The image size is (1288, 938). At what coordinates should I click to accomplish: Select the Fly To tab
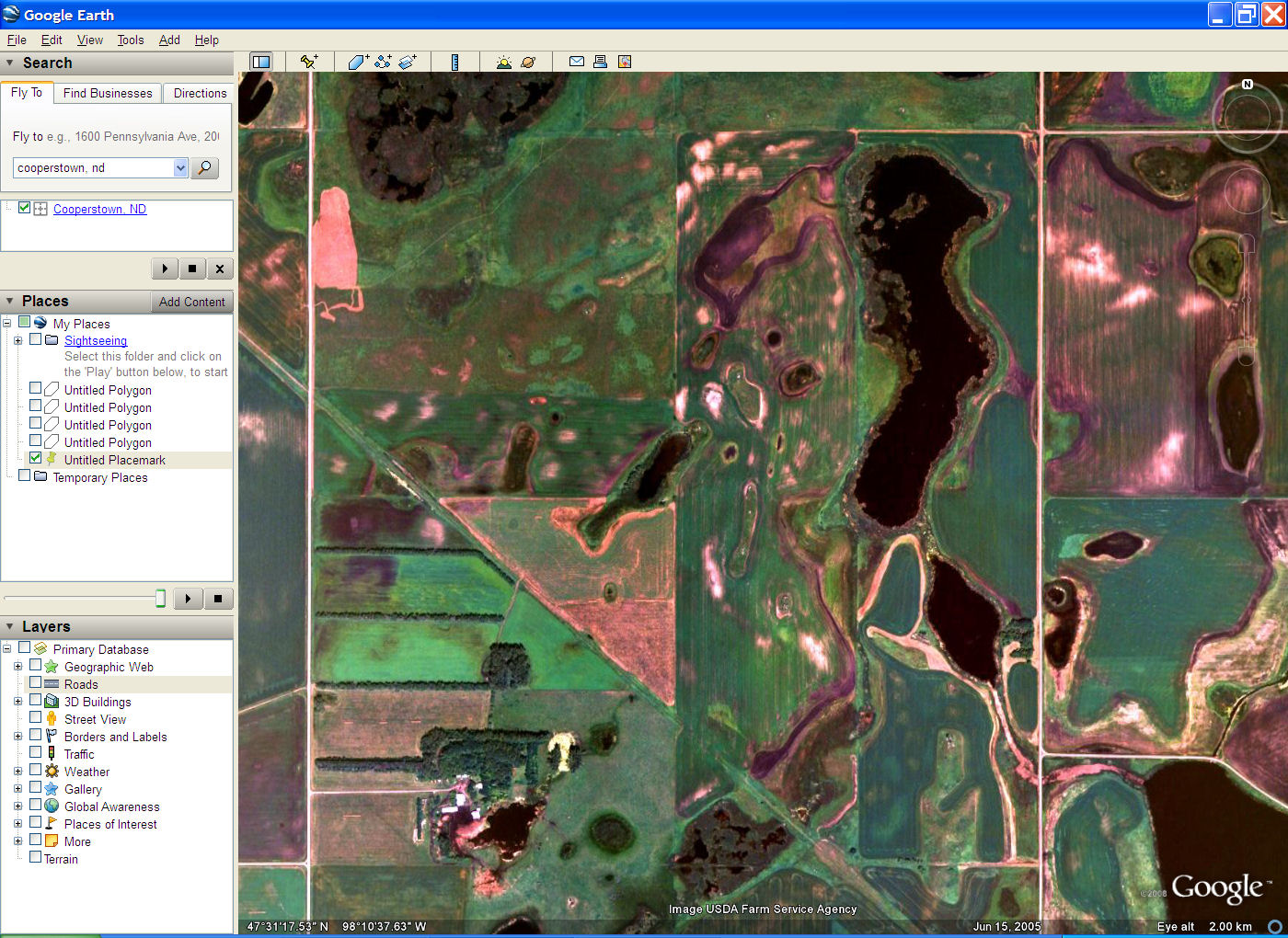coord(27,92)
